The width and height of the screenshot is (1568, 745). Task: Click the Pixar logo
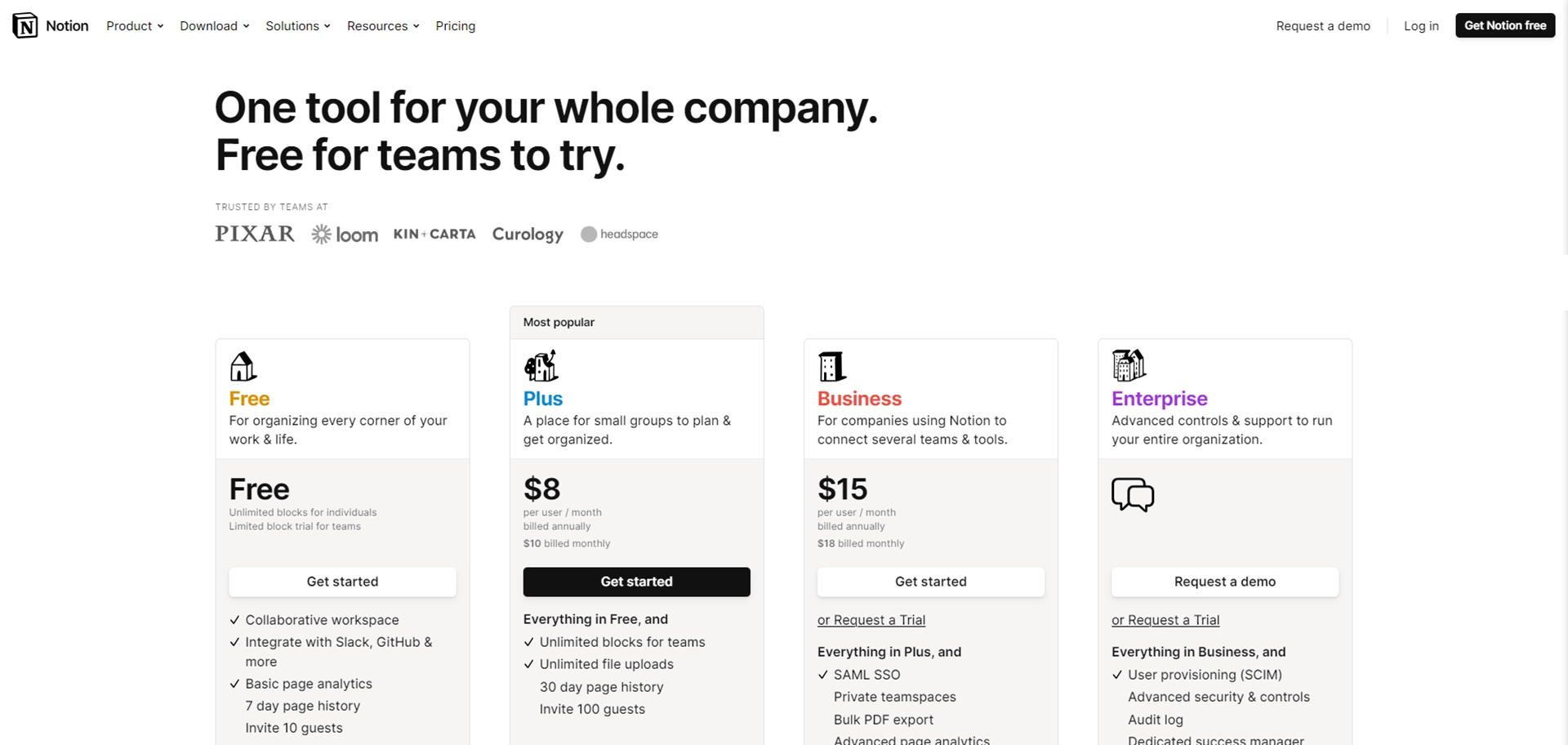pos(255,234)
